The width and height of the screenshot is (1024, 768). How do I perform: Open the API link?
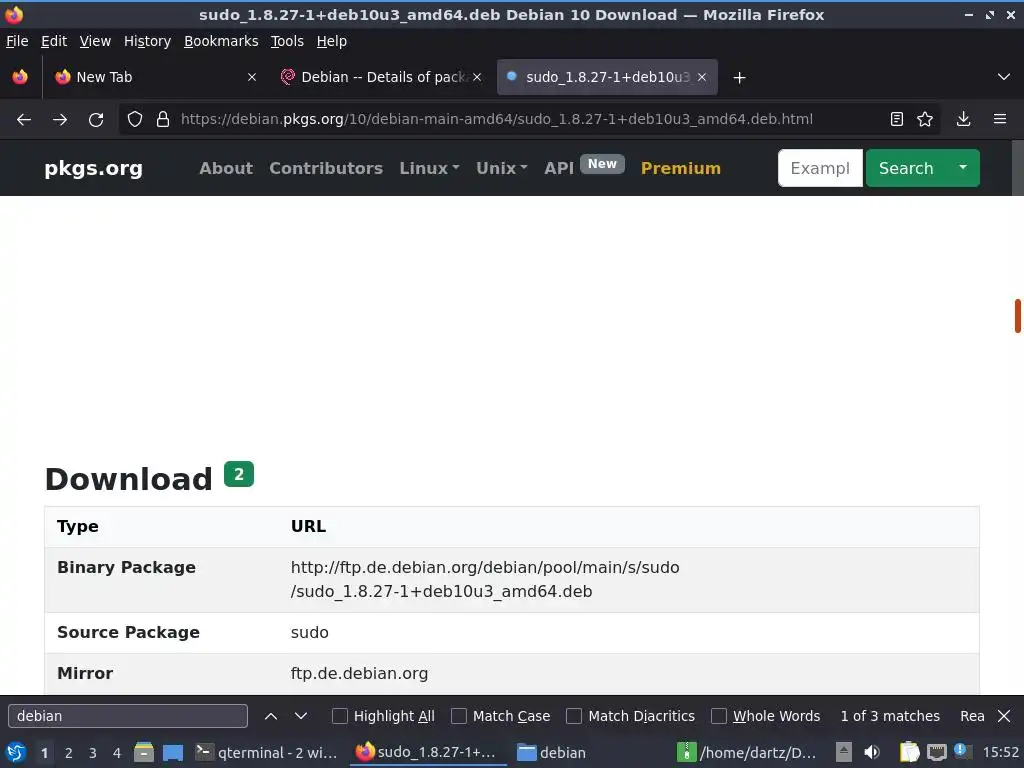(x=559, y=168)
